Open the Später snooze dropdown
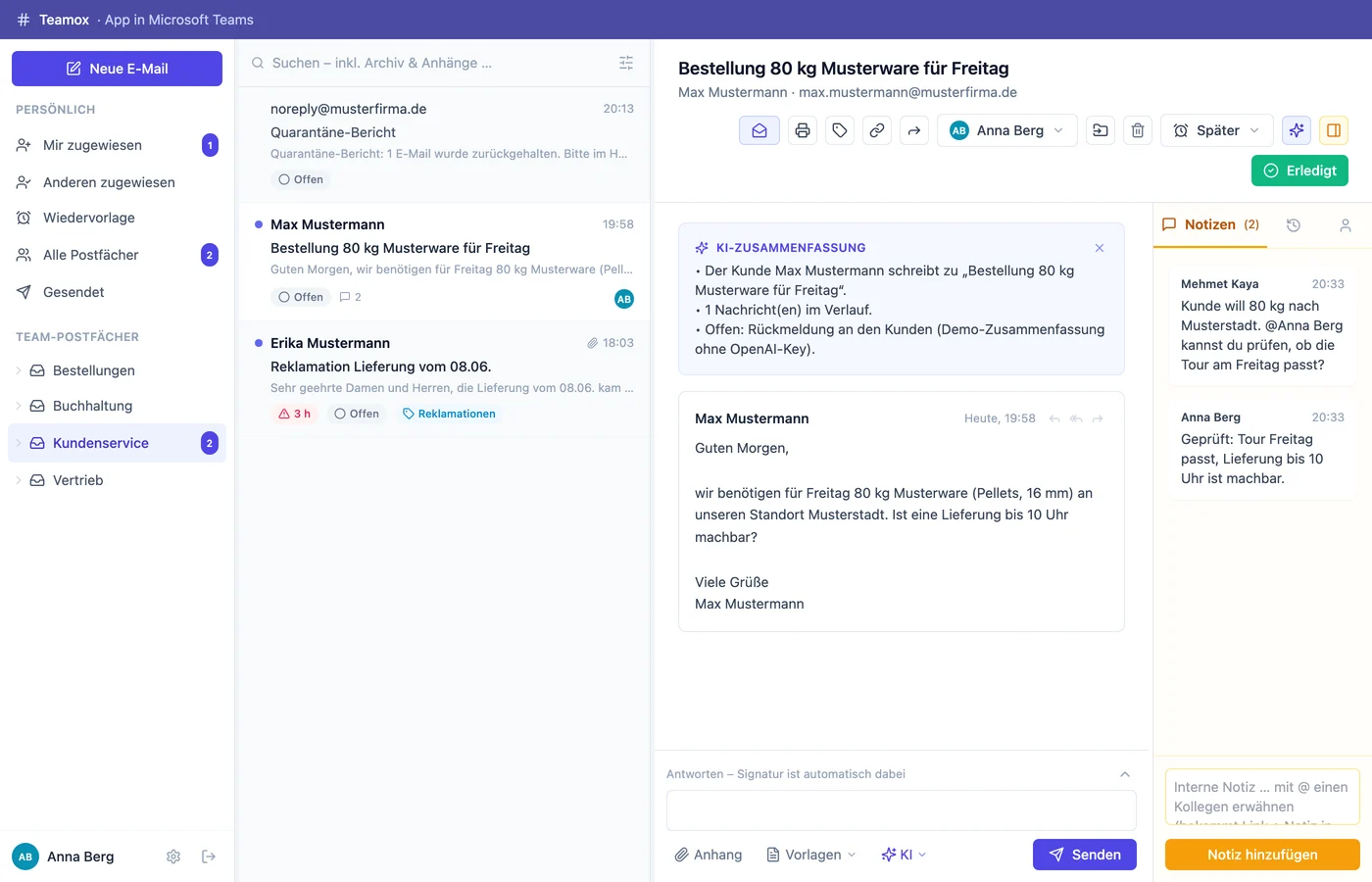Viewport: 1372px width, 882px height. (x=1217, y=130)
